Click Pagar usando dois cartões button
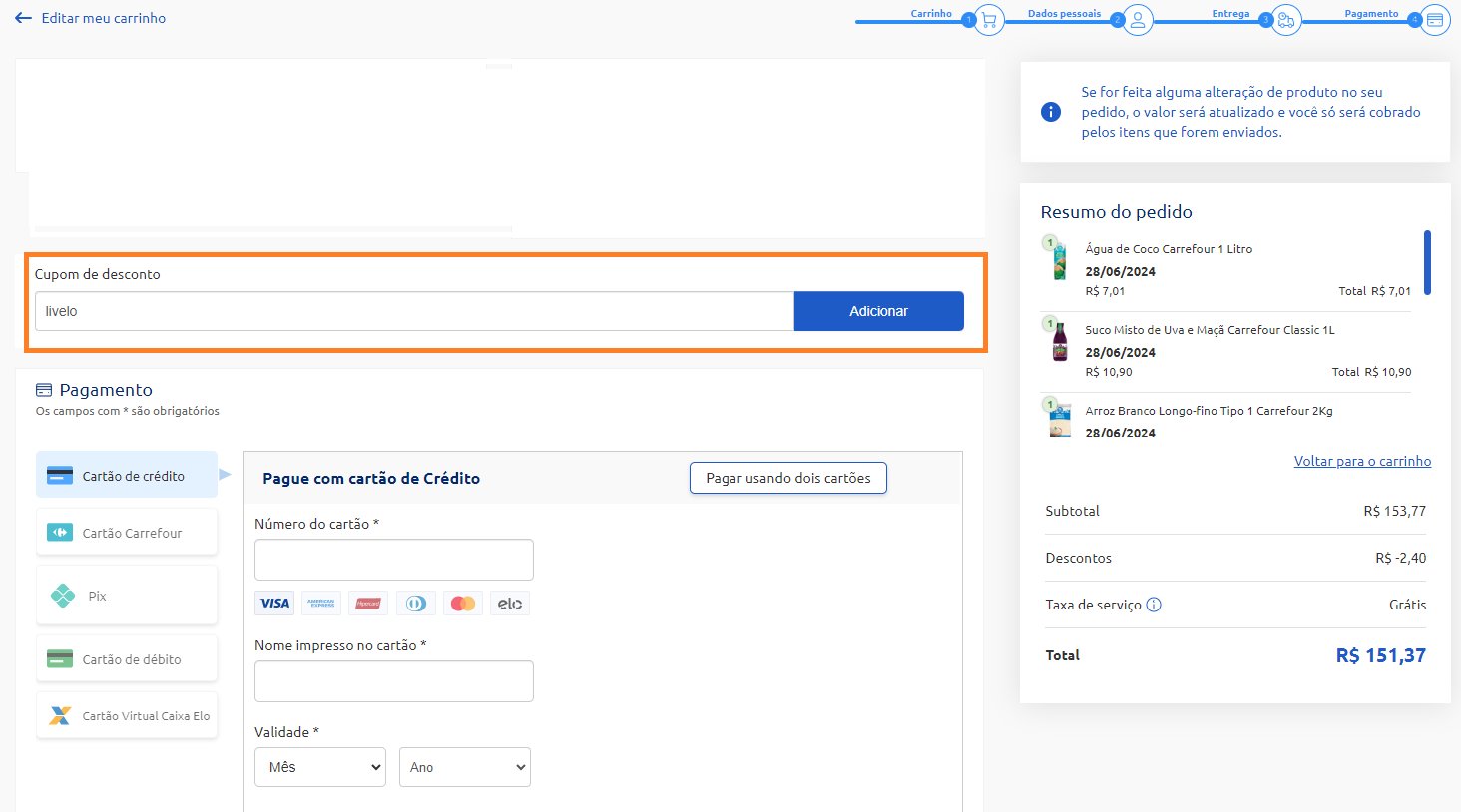 [x=788, y=478]
